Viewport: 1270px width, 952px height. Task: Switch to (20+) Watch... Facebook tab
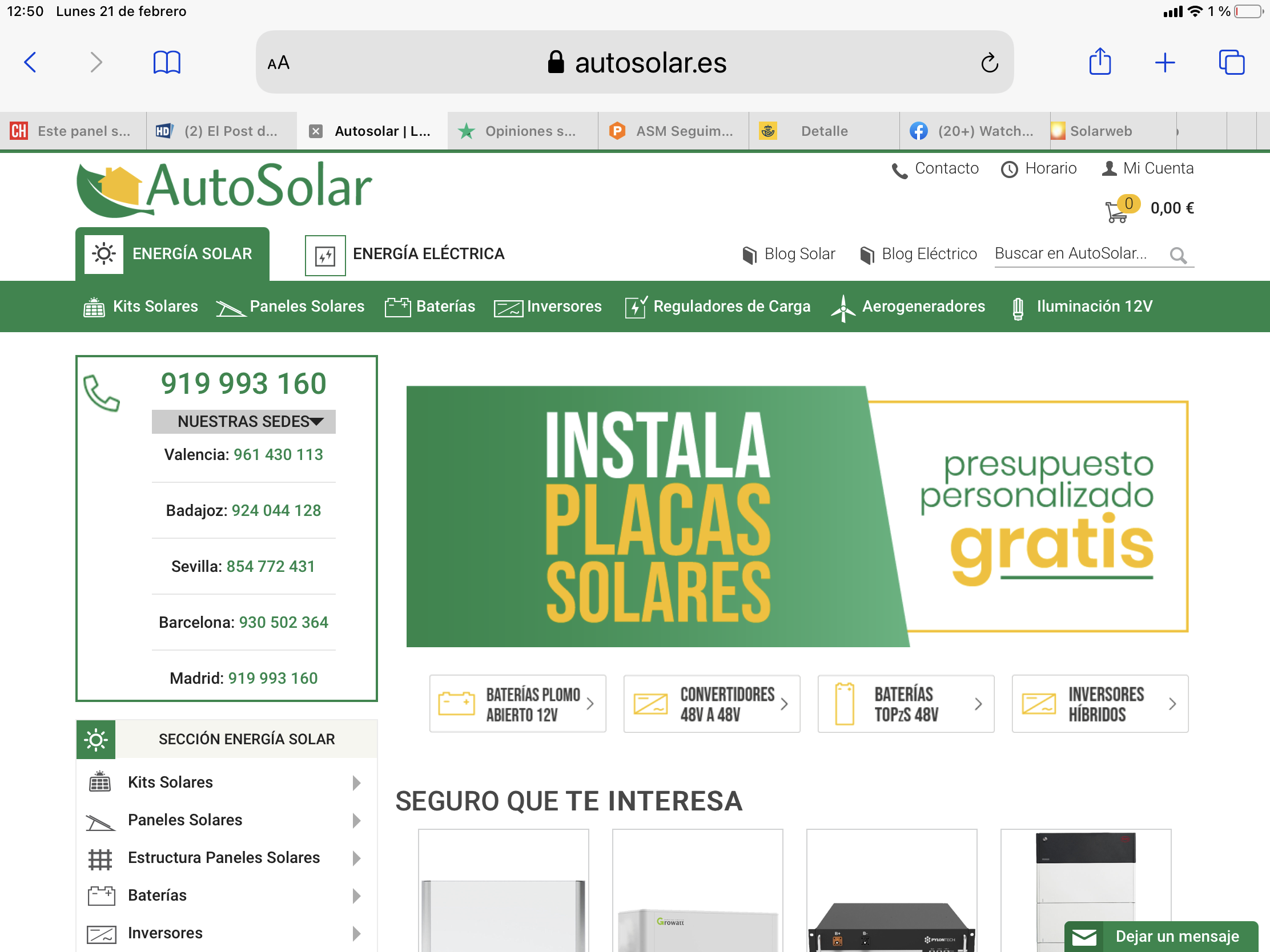click(974, 131)
